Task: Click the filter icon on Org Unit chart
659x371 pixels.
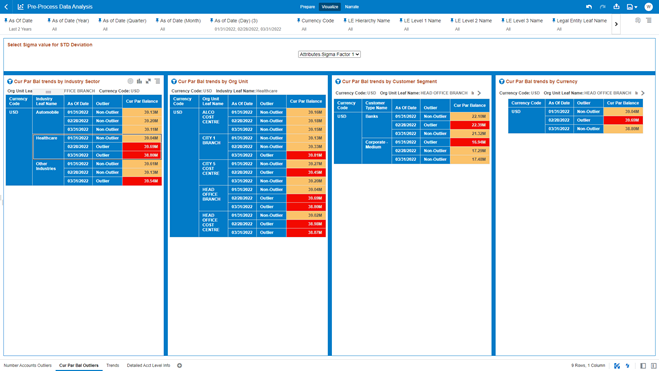Action: coord(174,82)
